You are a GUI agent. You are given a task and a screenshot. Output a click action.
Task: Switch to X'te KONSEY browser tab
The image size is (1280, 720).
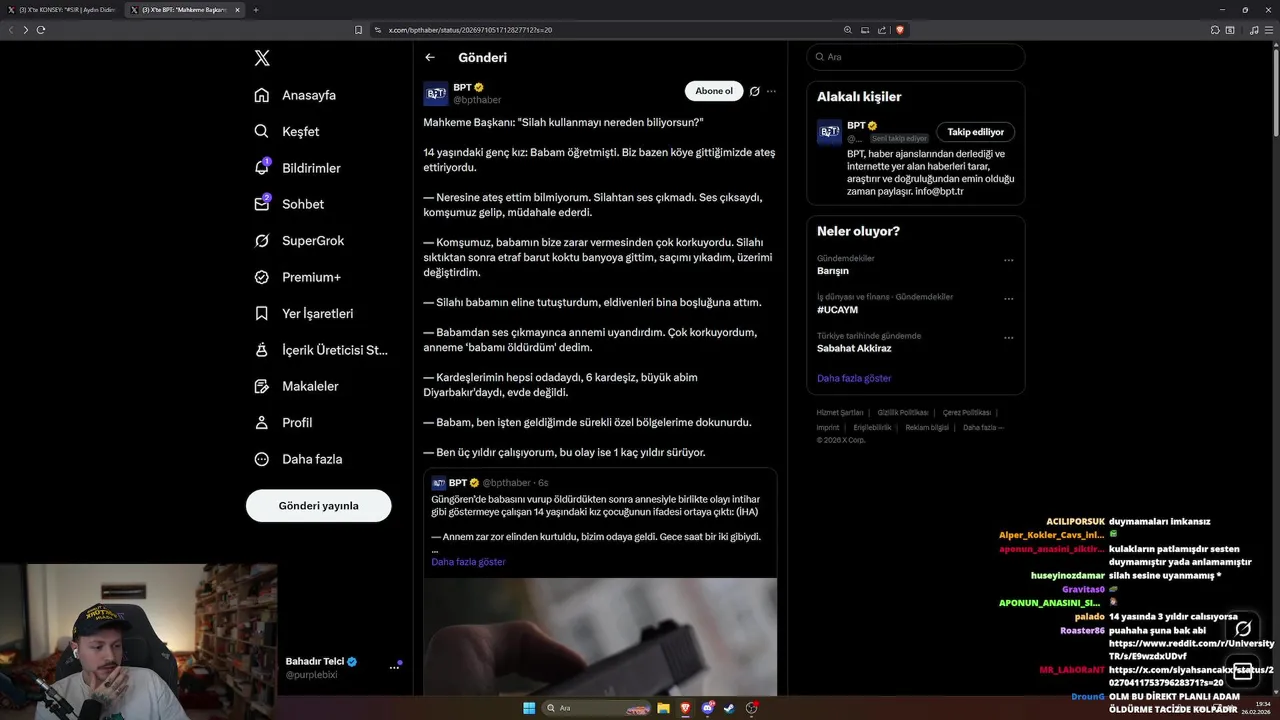tap(63, 10)
